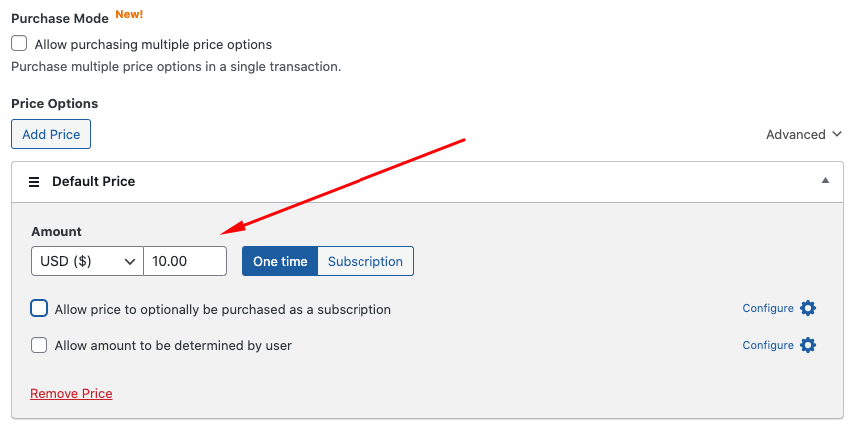854x442 pixels.
Task: Click the Add Price button
Action: (51, 134)
